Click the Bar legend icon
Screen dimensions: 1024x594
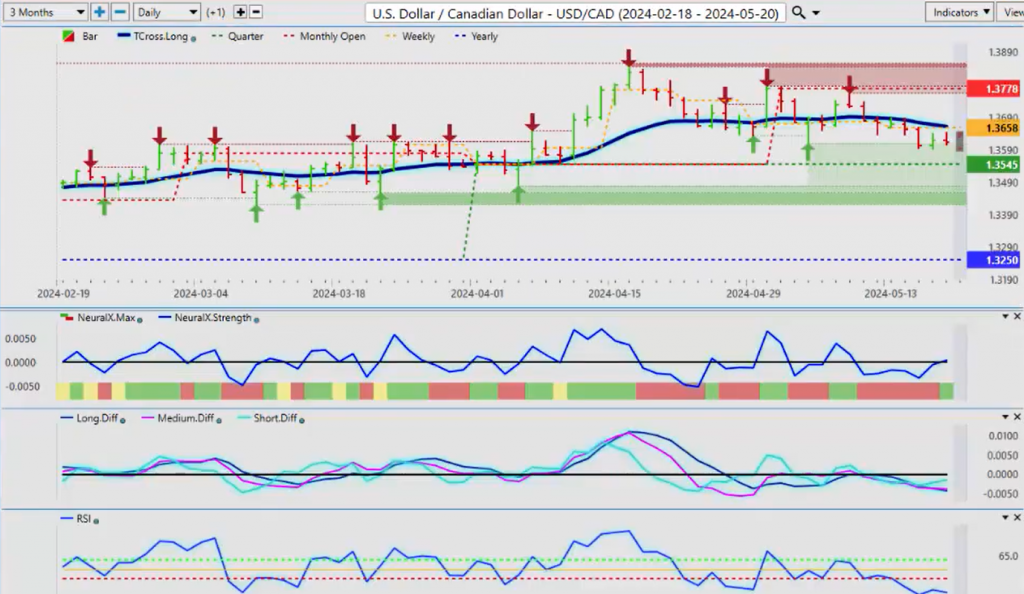click(67, 37)
